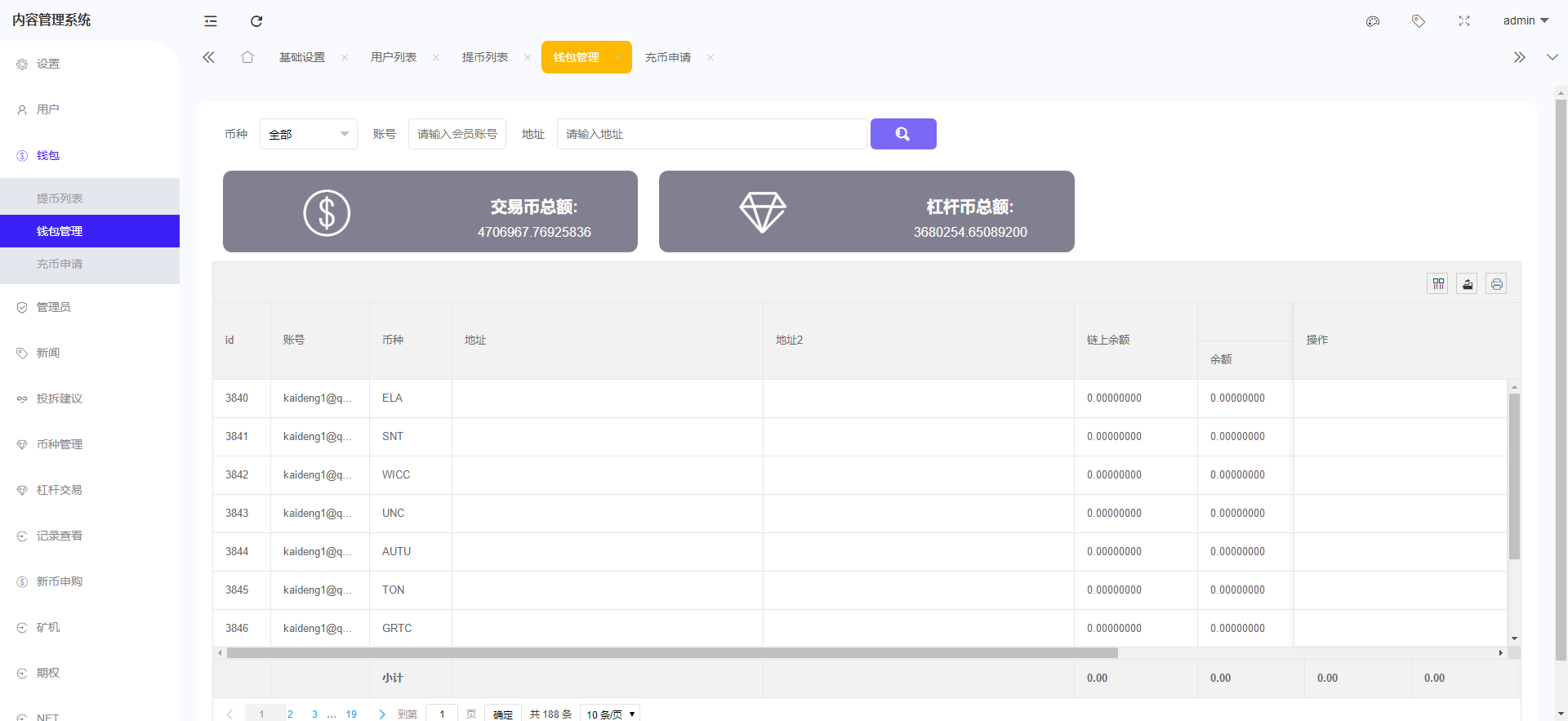Viewport: 1568px width, 721px height.
Task: Open the 币种 dropdown selector
Action: click(308, 134)
